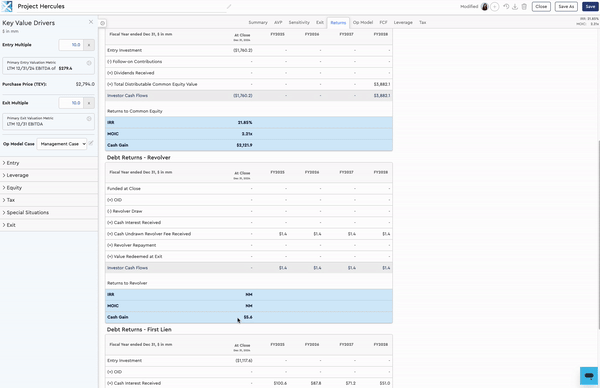The width and height of the screenshot is (600, 388).
Task: Edit the Project Hercules title pencil icon
Action: 229,7
